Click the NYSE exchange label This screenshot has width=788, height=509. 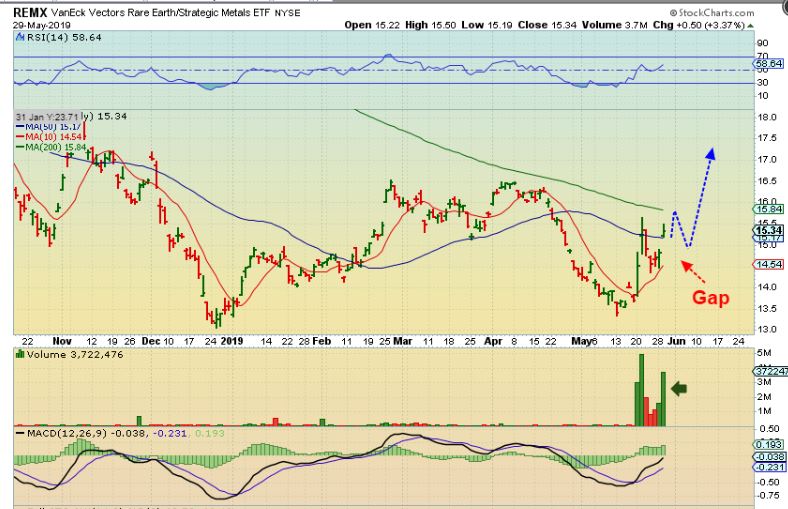click(x=287, y=14)
